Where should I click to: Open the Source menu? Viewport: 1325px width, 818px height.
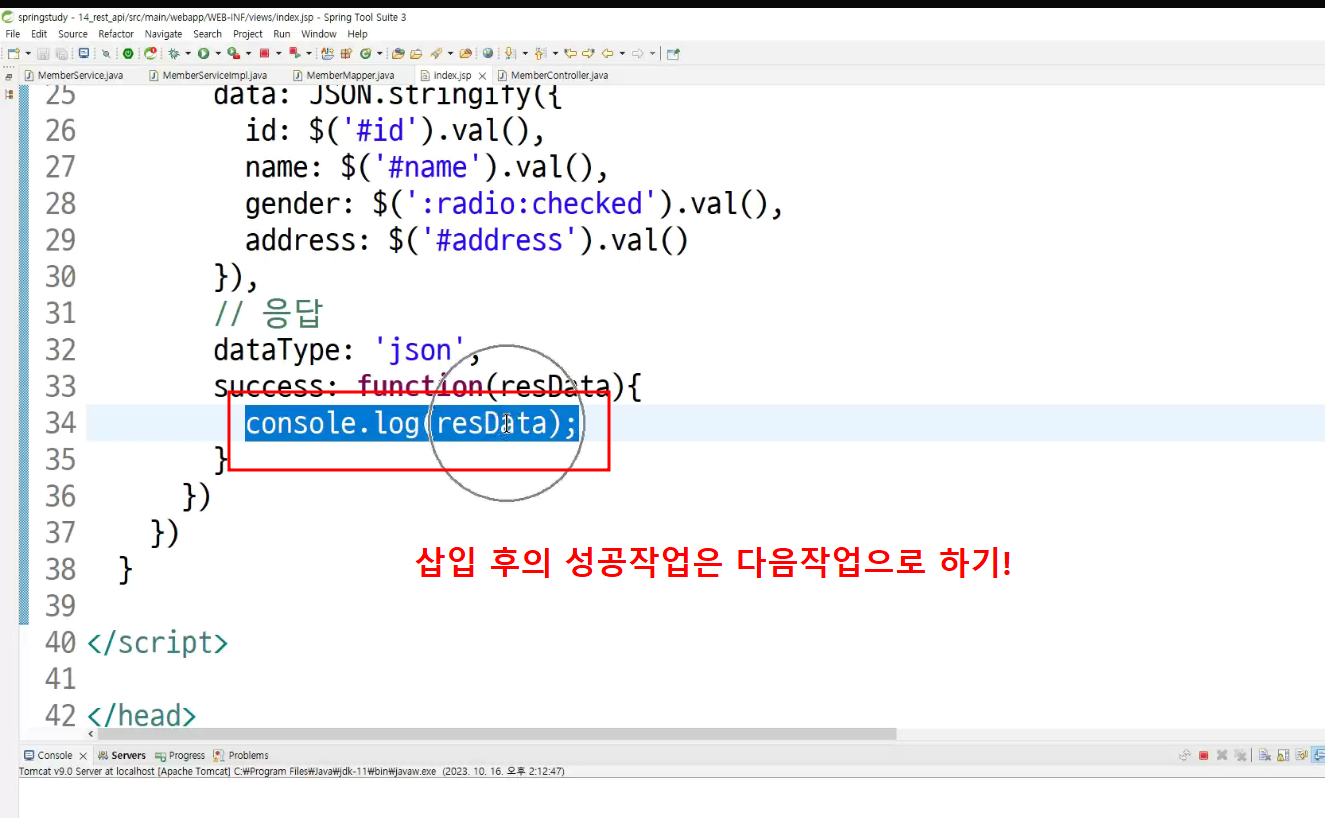pyautogui.click(x=73, y=34)
